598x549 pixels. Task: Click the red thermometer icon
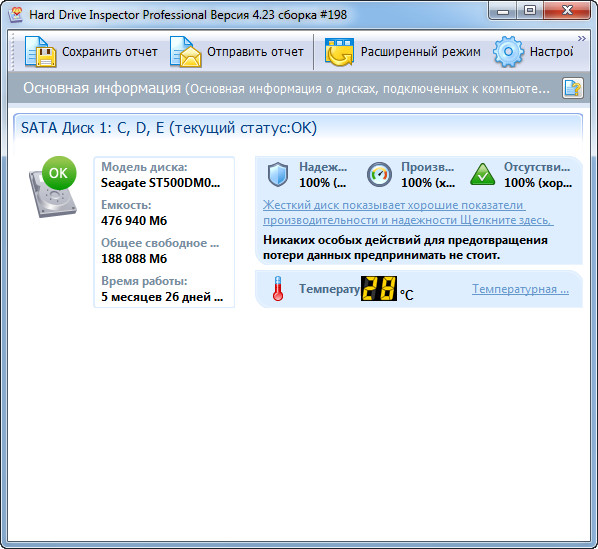click(278, 289)
